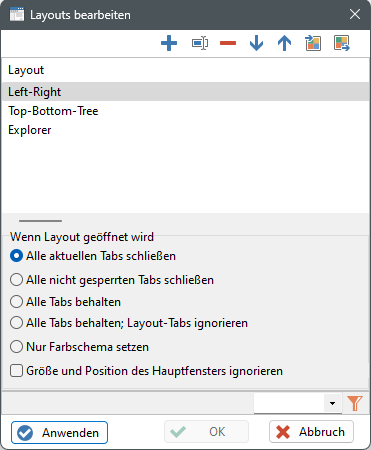371x450 pixels.
Task: Click the rename layout icon
Action: tap(200, 43)
